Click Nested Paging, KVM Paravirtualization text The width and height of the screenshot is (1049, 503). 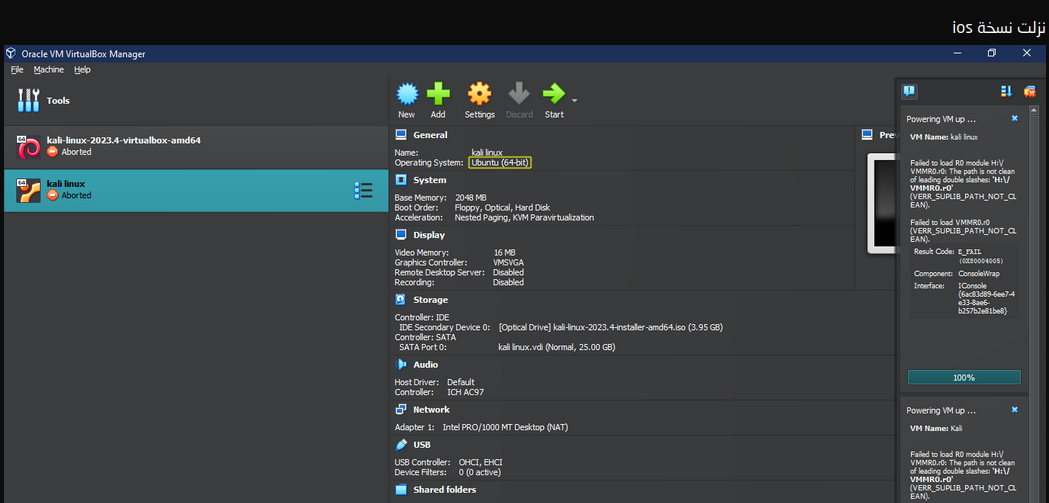pyautogui.click(x=524, y=217)
